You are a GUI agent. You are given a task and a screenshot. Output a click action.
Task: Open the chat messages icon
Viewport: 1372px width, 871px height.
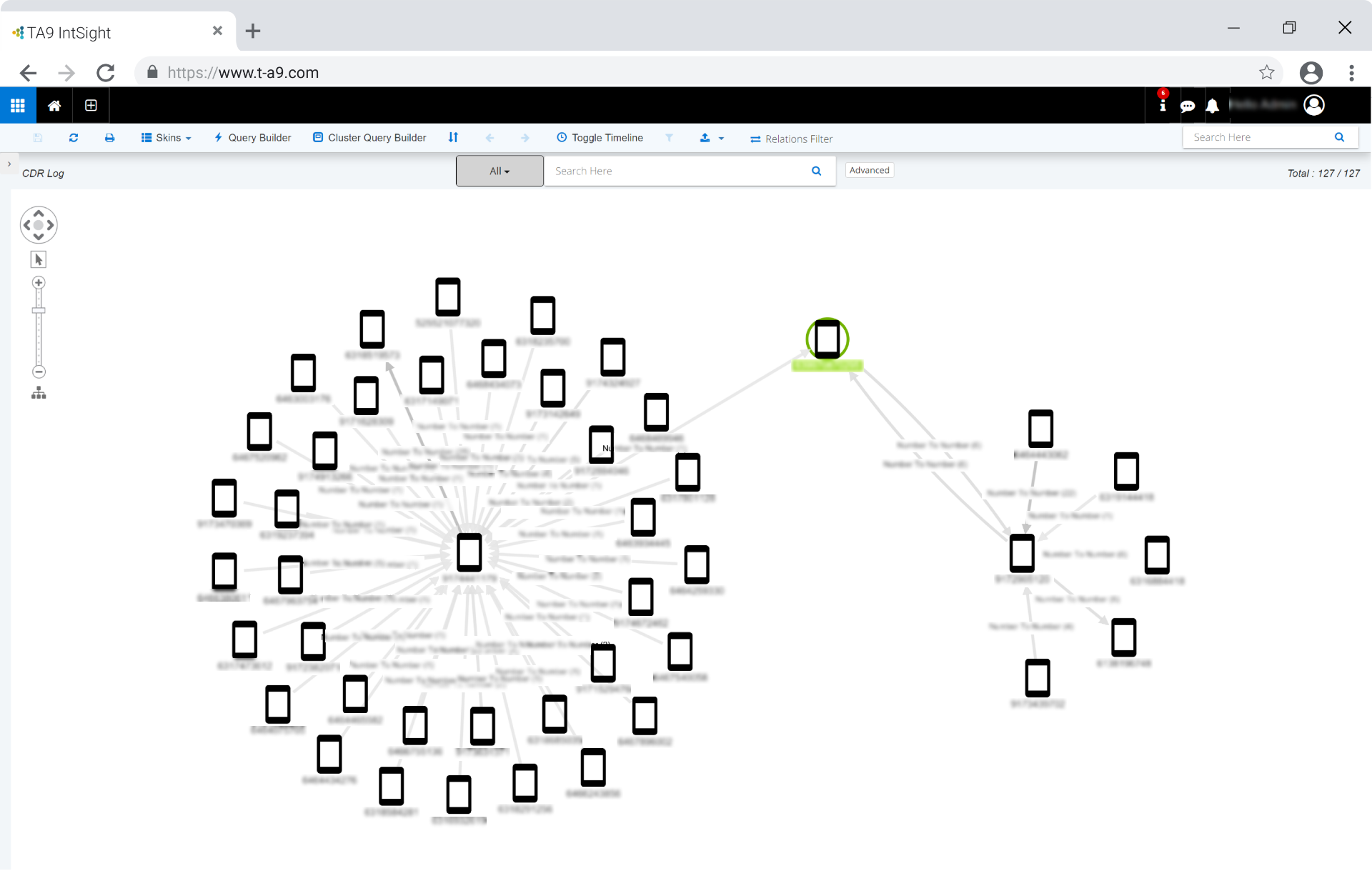pos(1187,106)
